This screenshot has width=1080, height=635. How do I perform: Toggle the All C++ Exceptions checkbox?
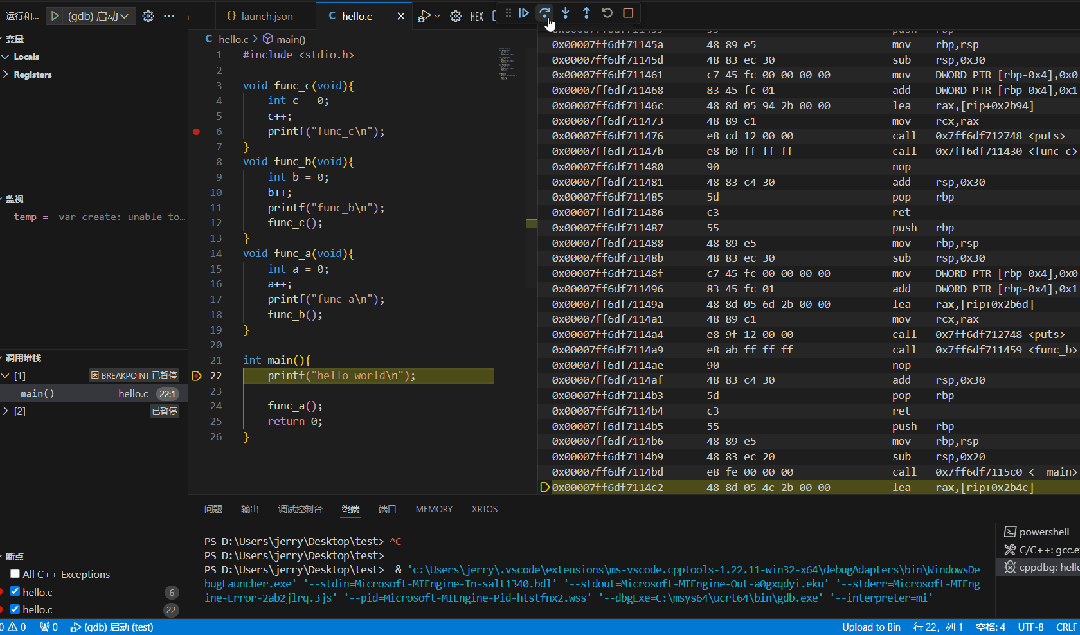(14, 574)
